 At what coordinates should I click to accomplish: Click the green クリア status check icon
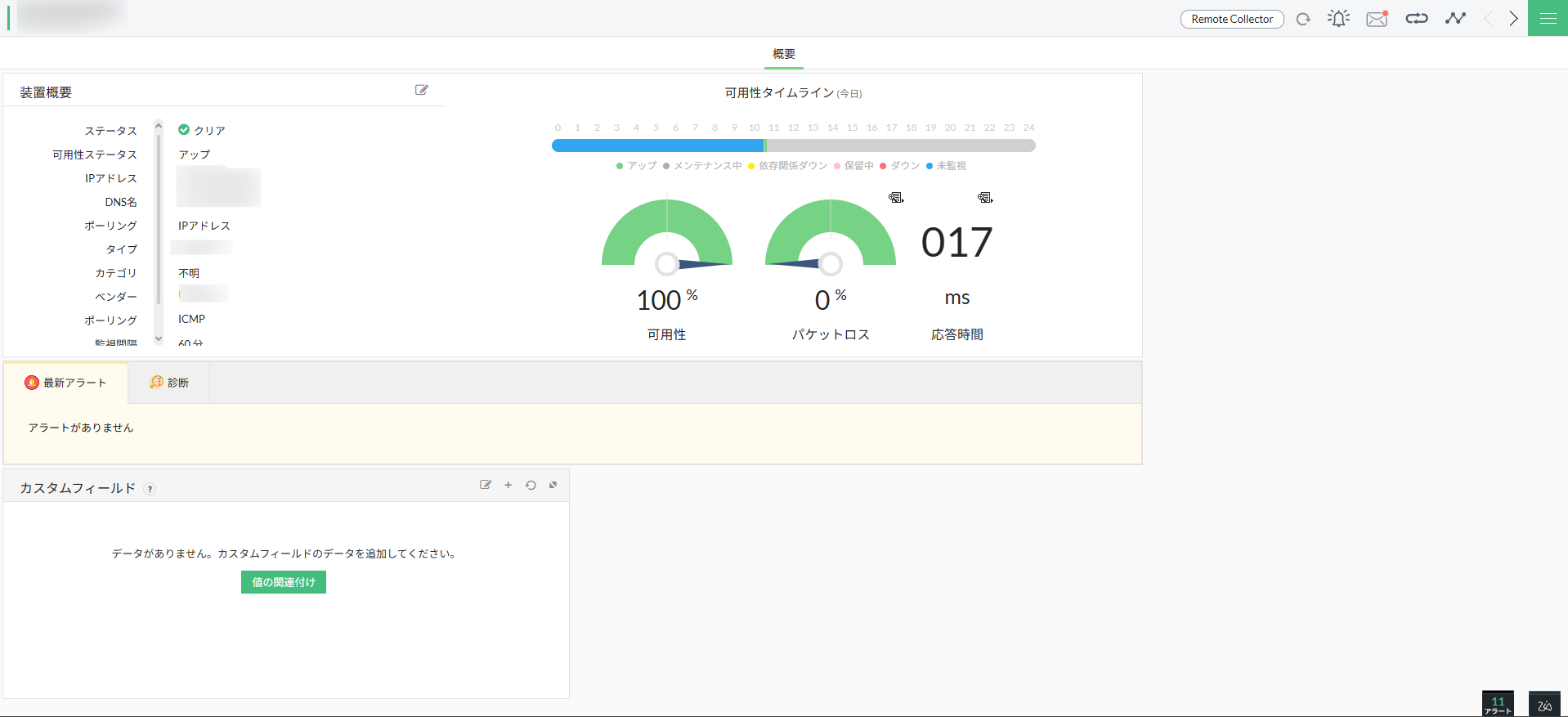[x=184, y=130]
